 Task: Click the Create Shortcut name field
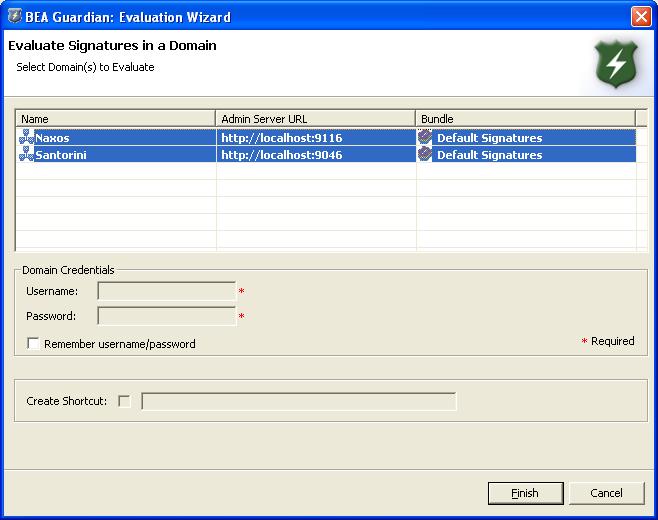[x=298, y=401]
